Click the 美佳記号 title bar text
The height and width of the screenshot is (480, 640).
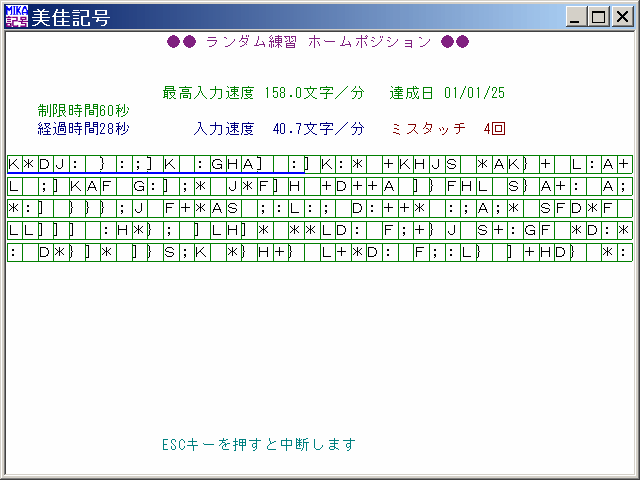tap(72, 17)
